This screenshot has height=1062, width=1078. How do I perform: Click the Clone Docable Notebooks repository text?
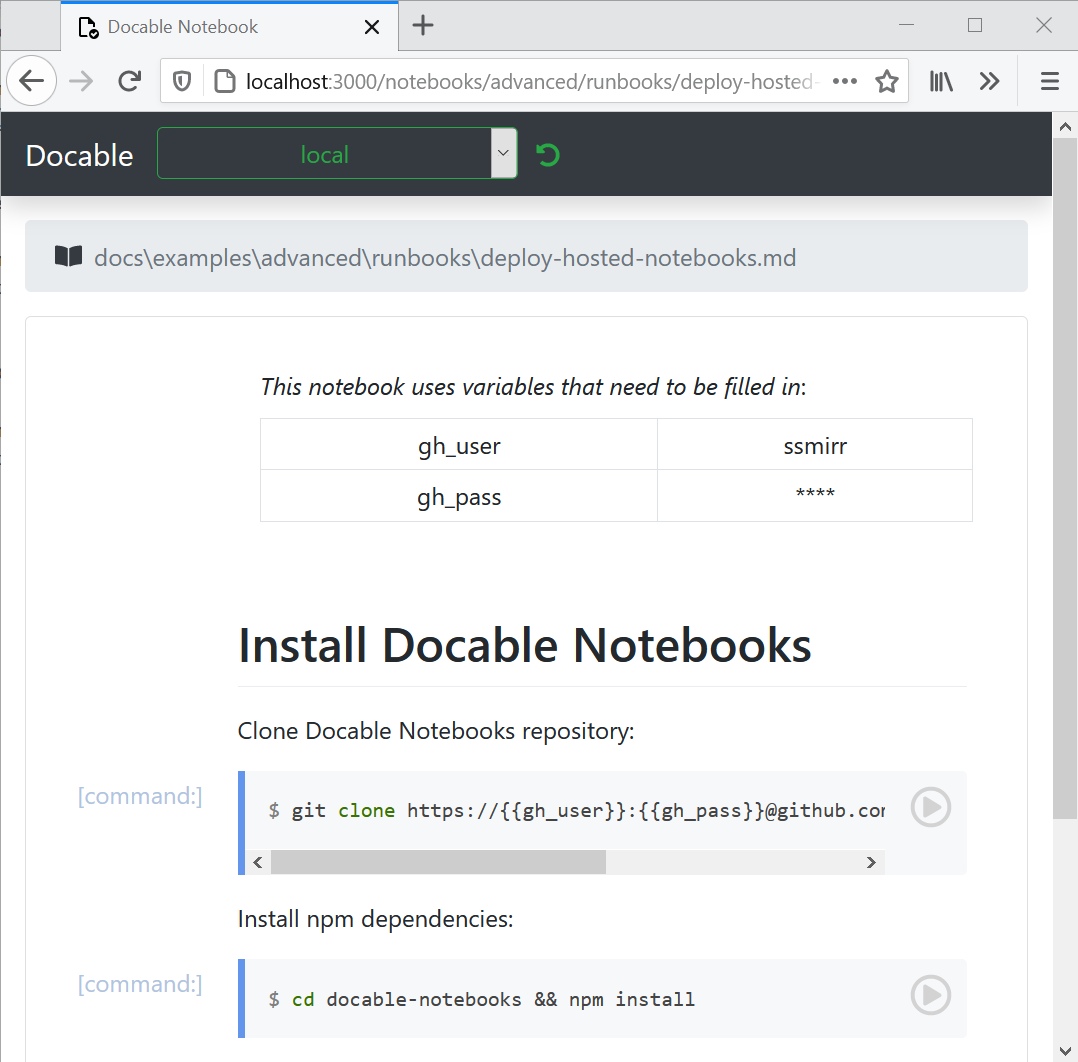point(436,731)
